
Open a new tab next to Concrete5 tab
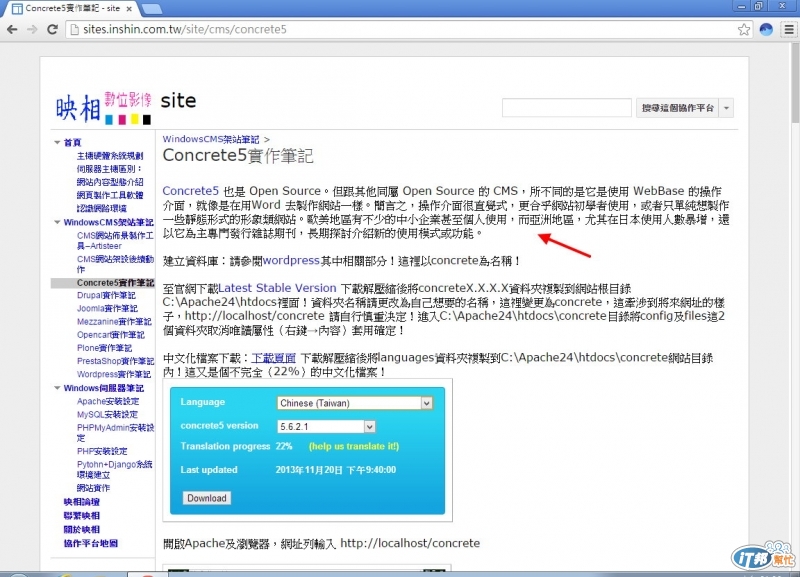click(x=152, y=9)
